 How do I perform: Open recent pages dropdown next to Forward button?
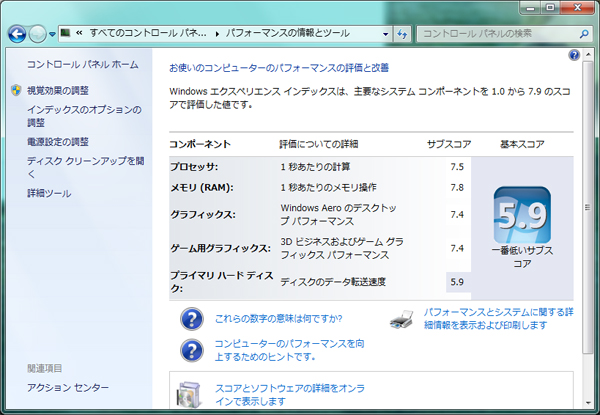[x=52, y=34]
